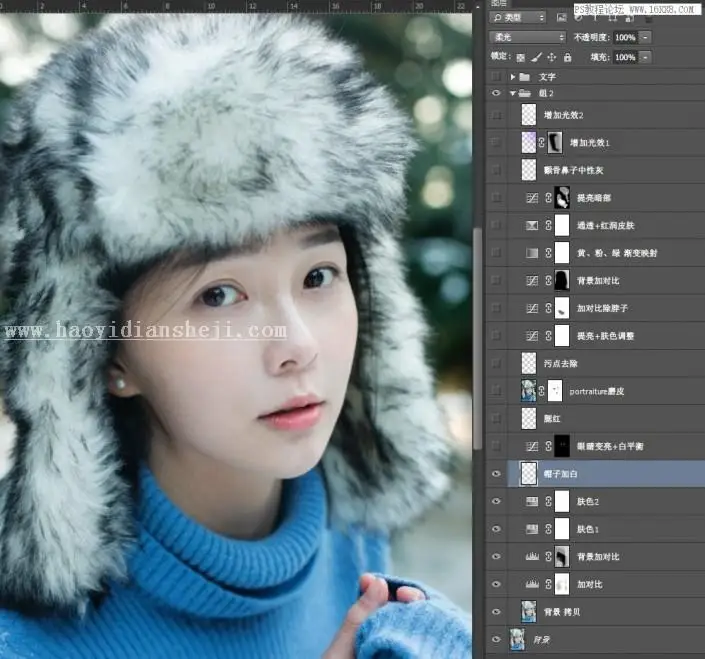Click the pixel layer filter icon

pyautogui.click(x=561, y=18)
